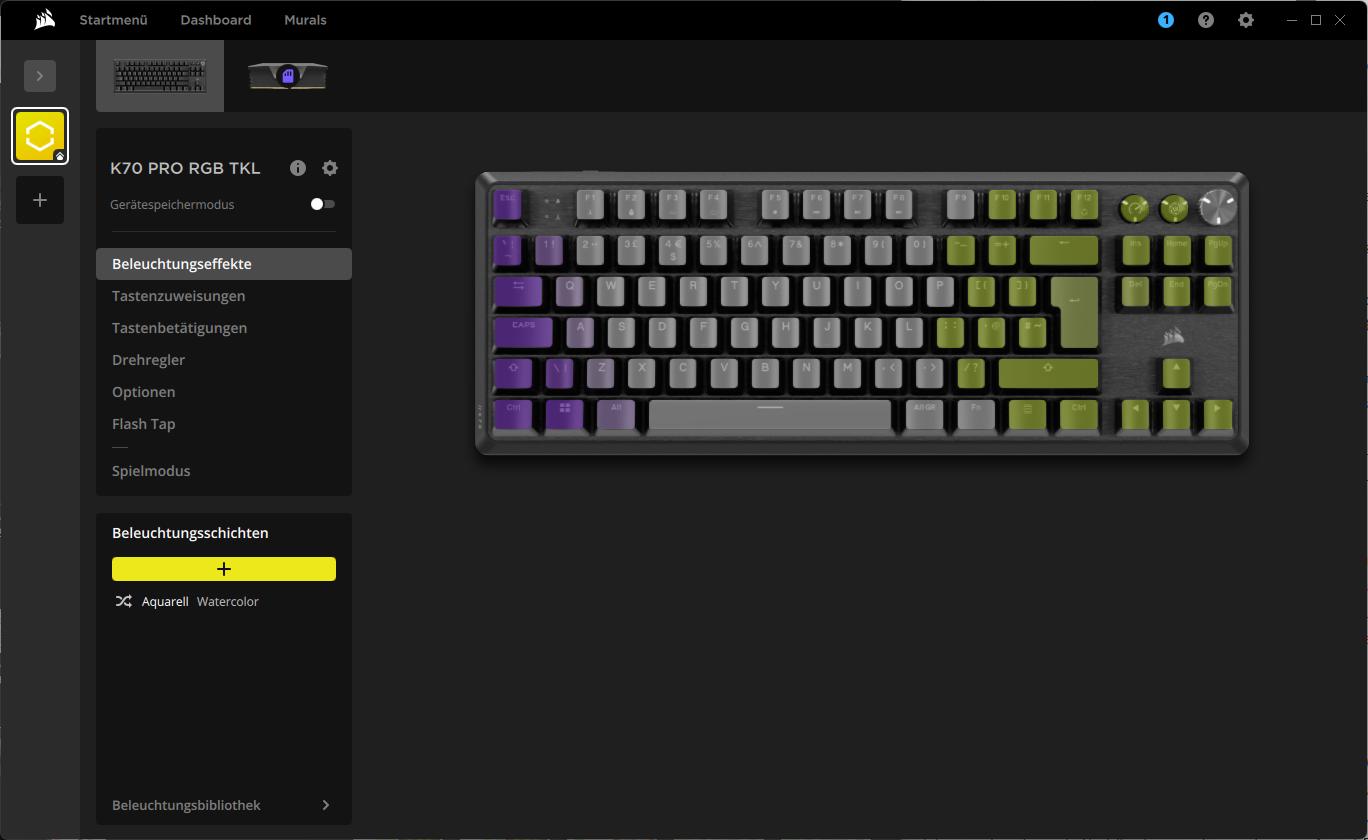Select the yellow default profile icon
Viewport: 1368px width, 840px height.
(40, 136)
